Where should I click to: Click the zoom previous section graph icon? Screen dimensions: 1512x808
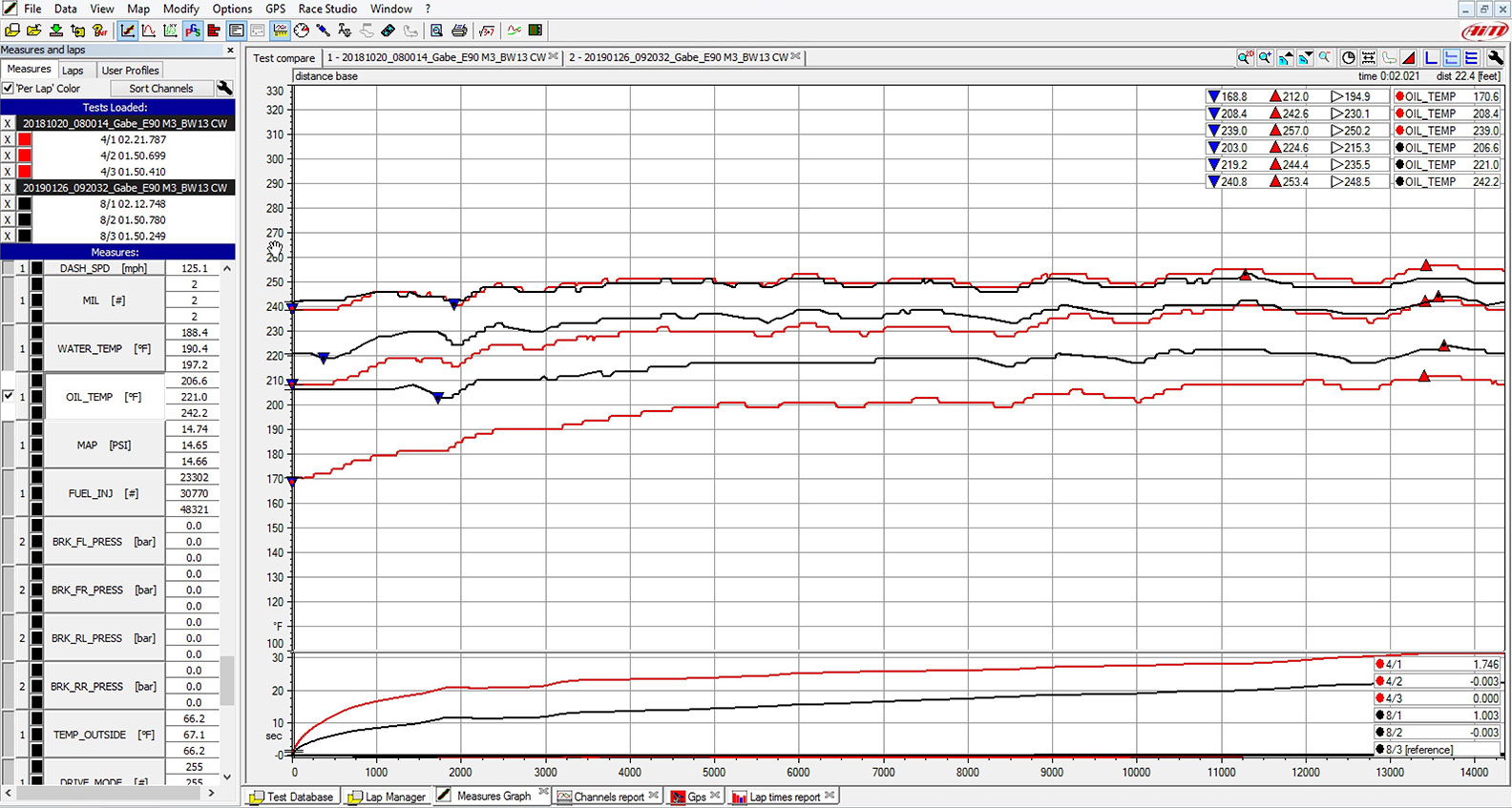point(1285,58)
